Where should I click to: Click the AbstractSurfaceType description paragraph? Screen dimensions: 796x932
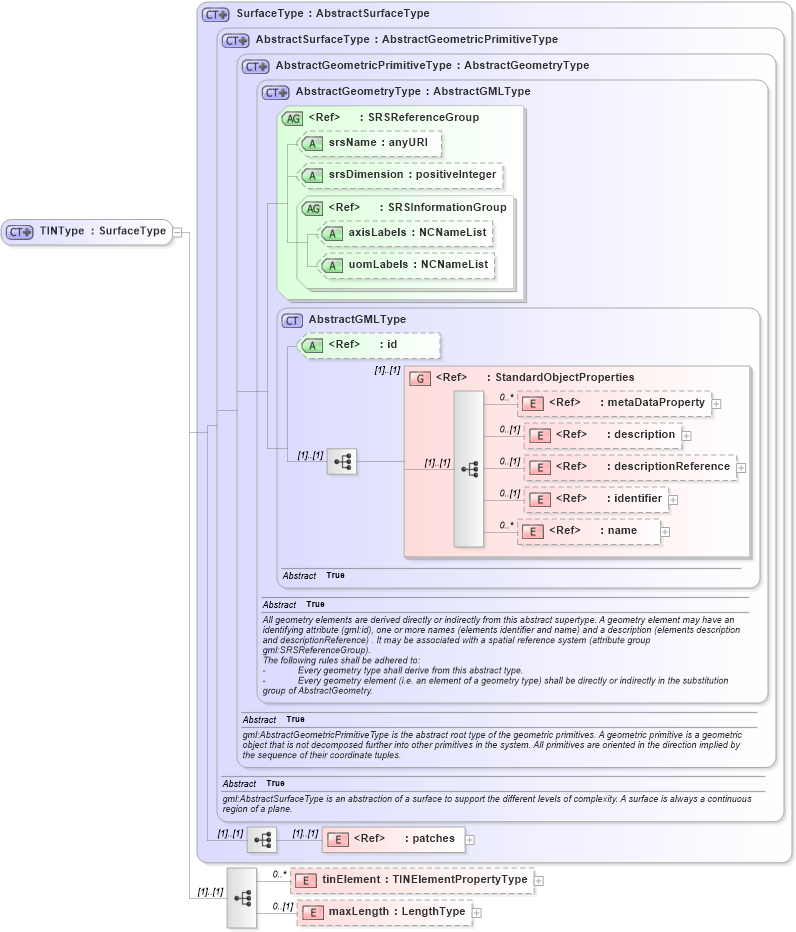pyautogui.click(x=487, y=804)
